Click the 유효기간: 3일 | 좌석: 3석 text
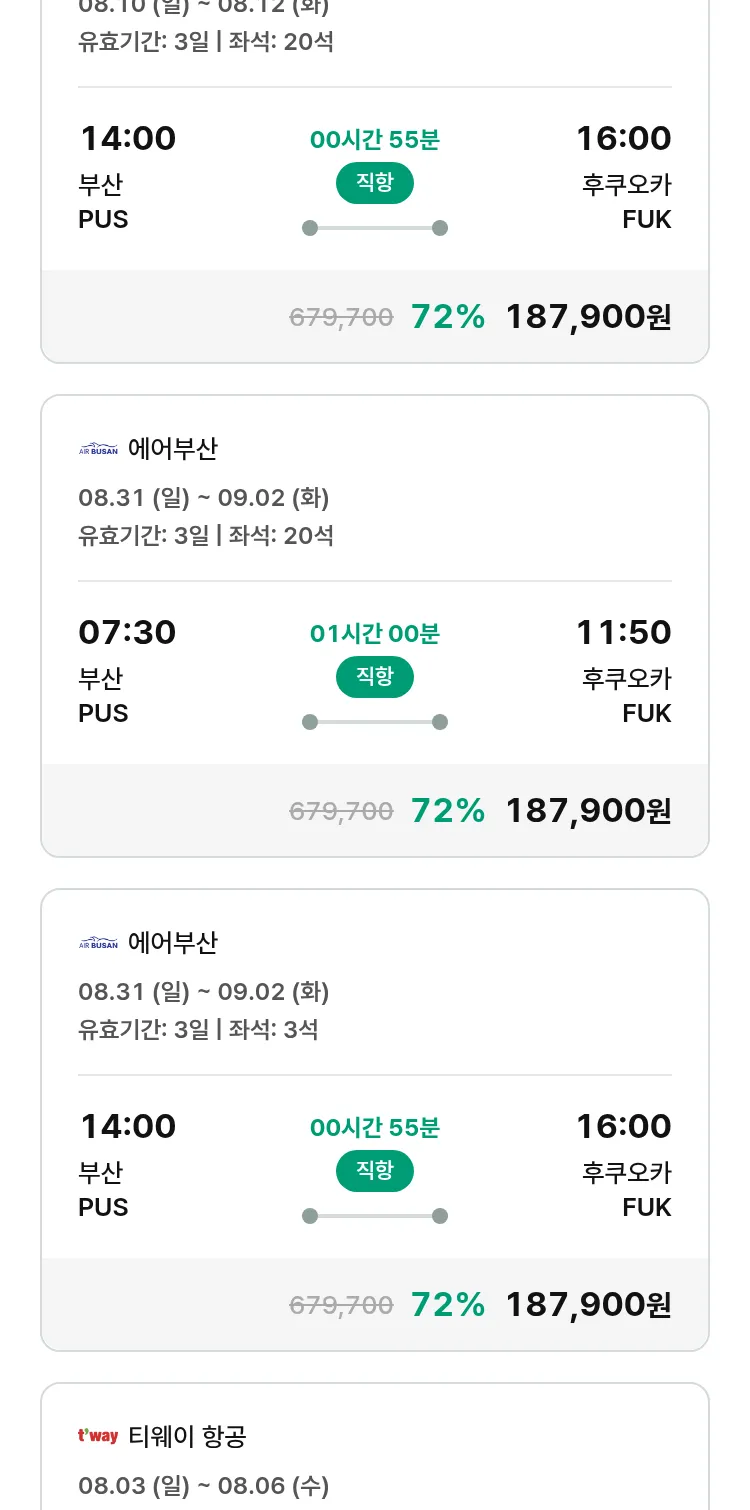 198,1029
